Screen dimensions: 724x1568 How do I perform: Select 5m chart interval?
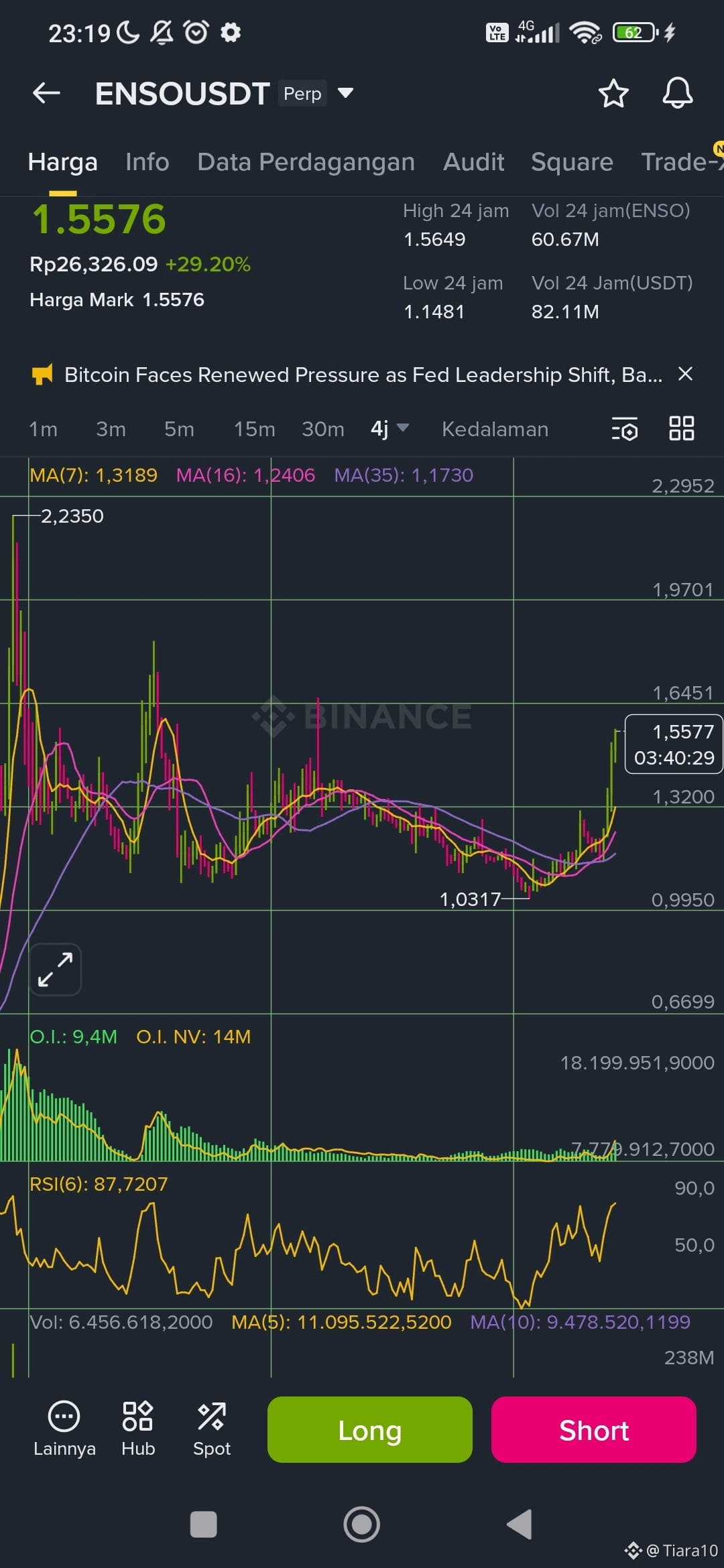point(179,429)
